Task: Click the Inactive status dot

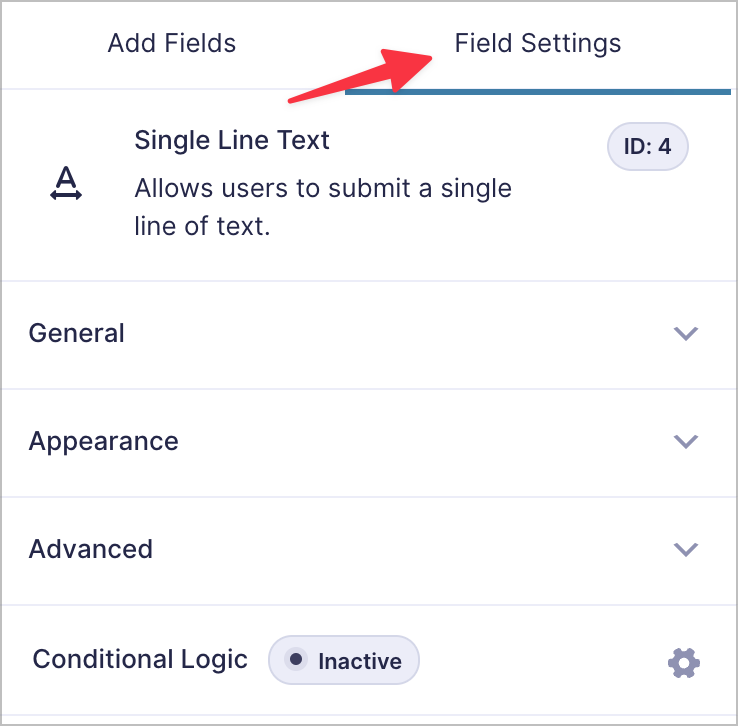Action: tap(296, 659)
